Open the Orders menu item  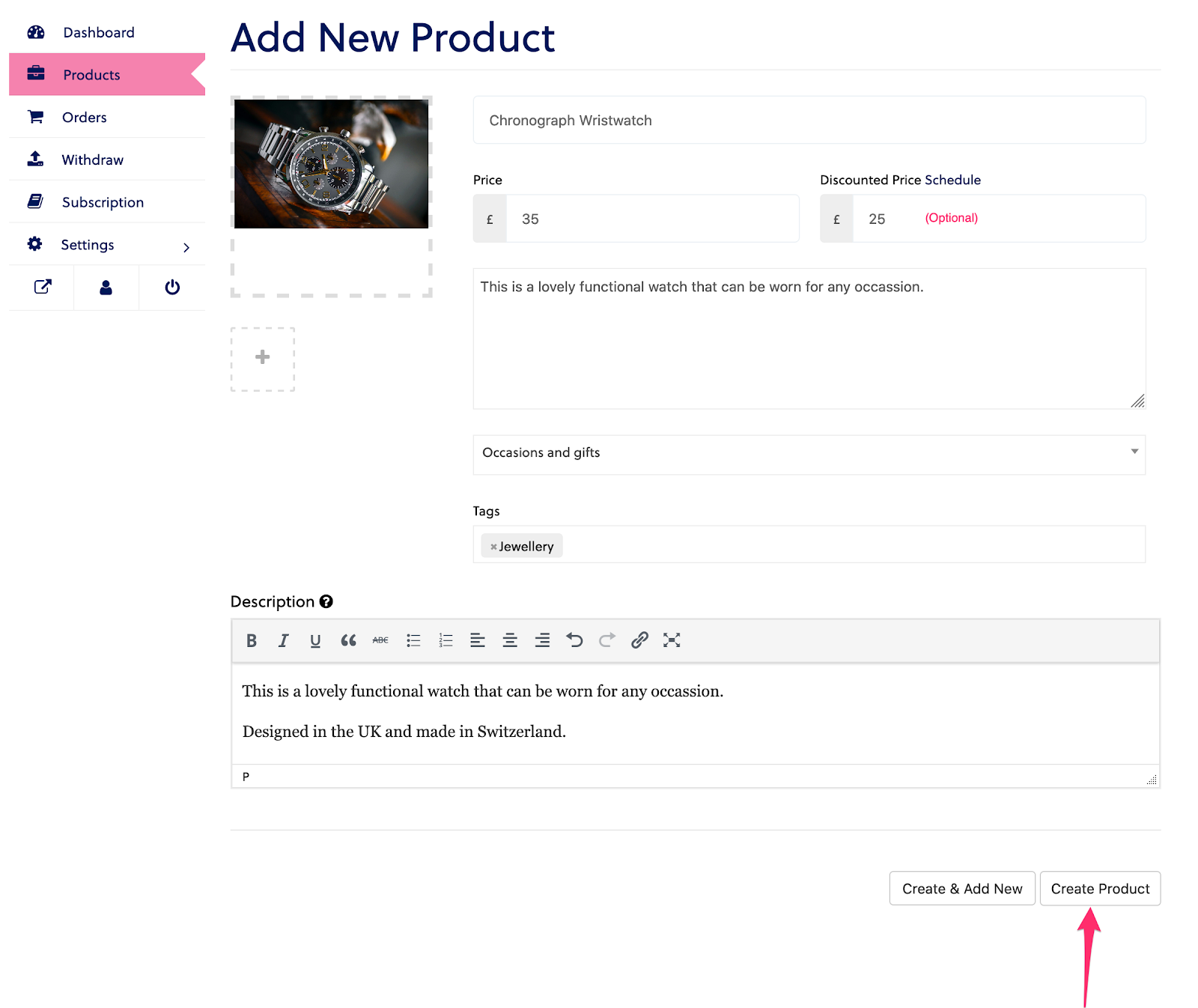pyautogui.click(x=107, y=118)
